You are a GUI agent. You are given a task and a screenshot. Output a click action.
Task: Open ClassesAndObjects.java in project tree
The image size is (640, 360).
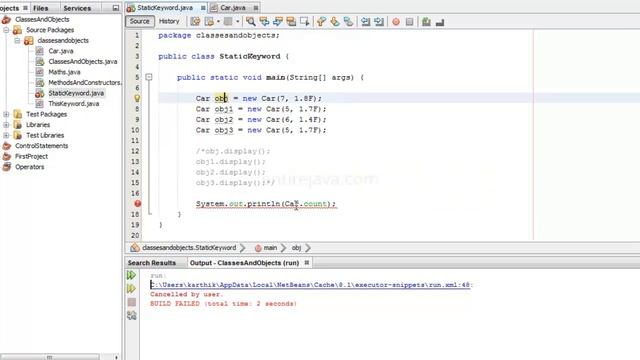pos(82,62)
